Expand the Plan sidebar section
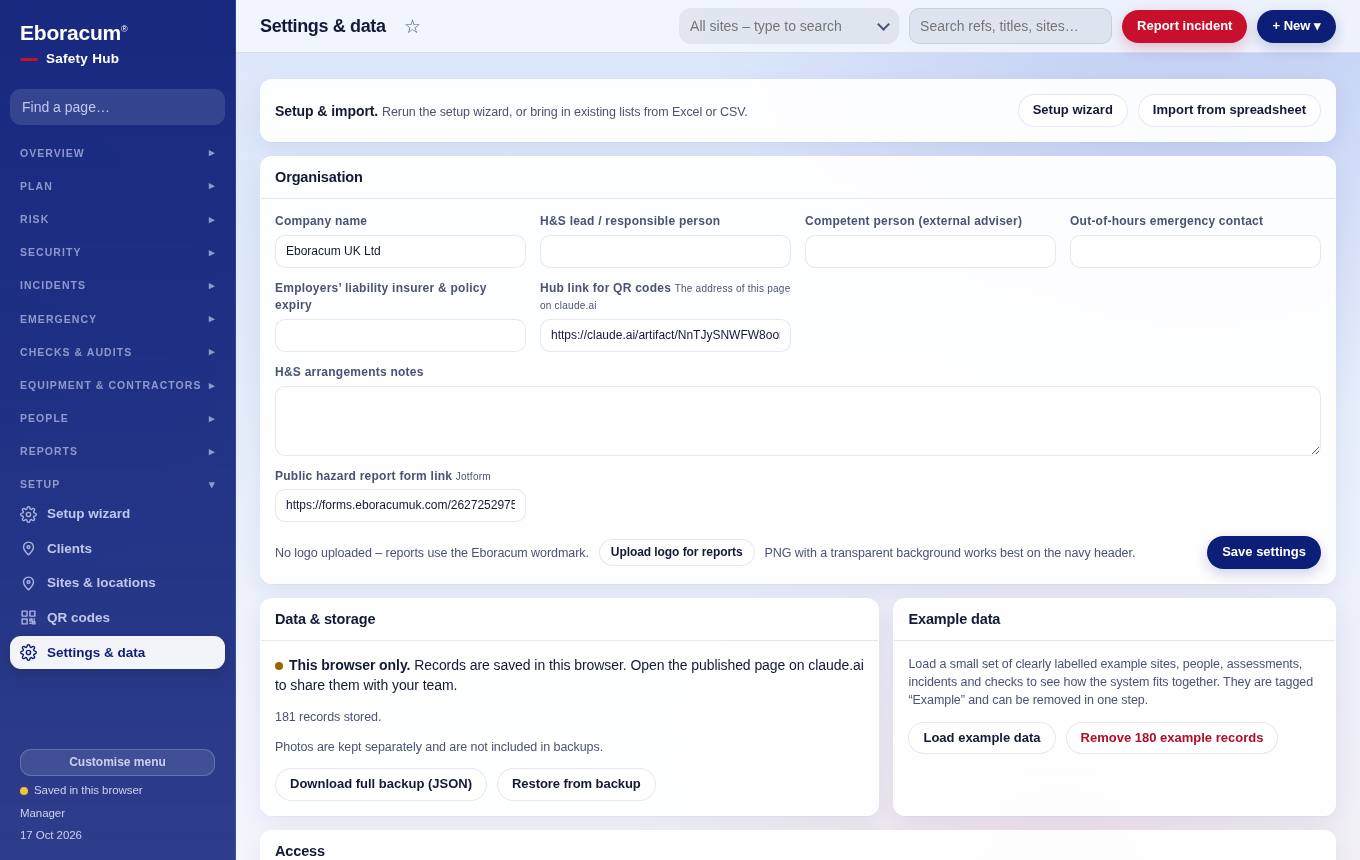 tap(117, 186)
